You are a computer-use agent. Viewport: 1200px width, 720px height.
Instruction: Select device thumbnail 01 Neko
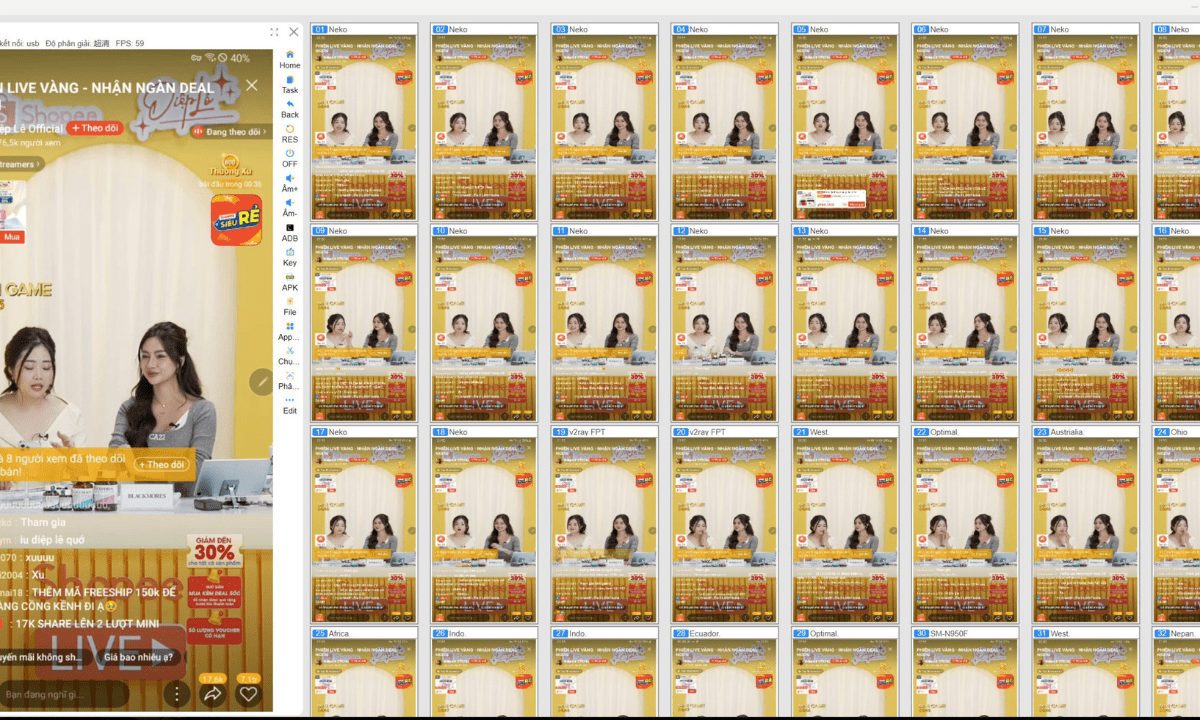tap(364, 122)
